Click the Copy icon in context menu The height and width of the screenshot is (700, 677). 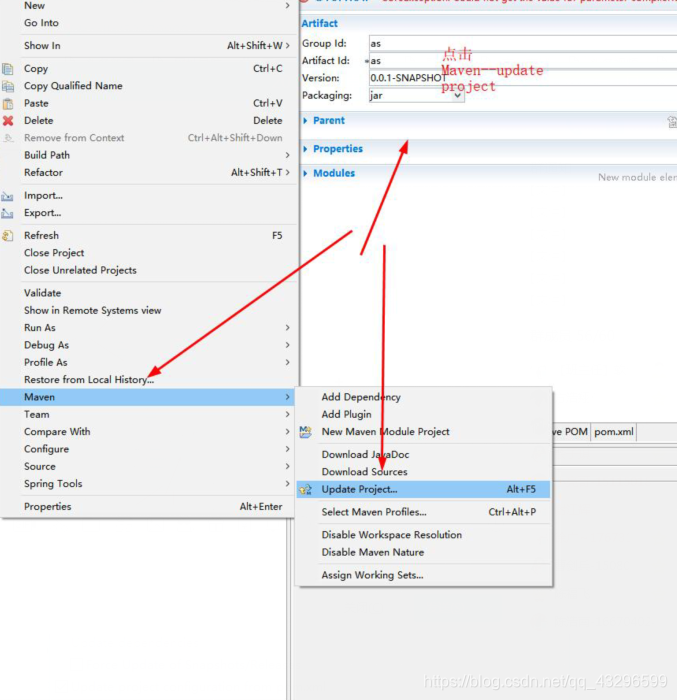8,69
